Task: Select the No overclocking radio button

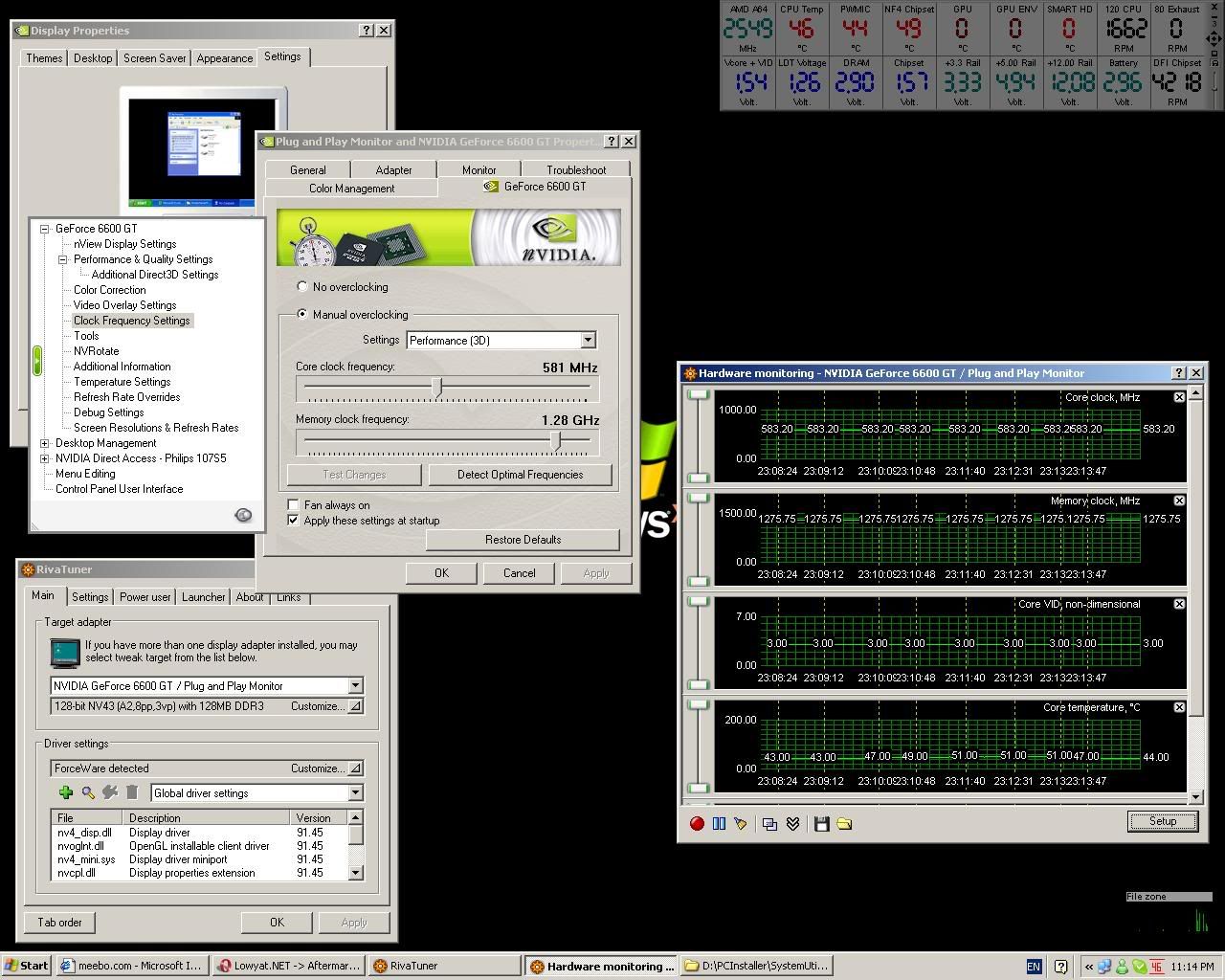Action: click(x=302, y=286)
